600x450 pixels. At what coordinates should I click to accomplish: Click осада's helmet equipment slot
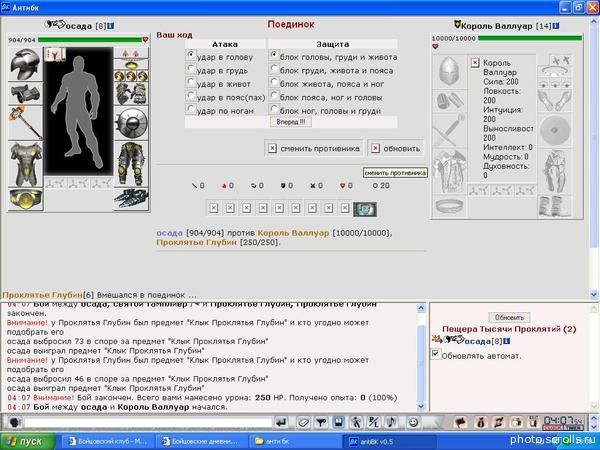tap(25, 64)
